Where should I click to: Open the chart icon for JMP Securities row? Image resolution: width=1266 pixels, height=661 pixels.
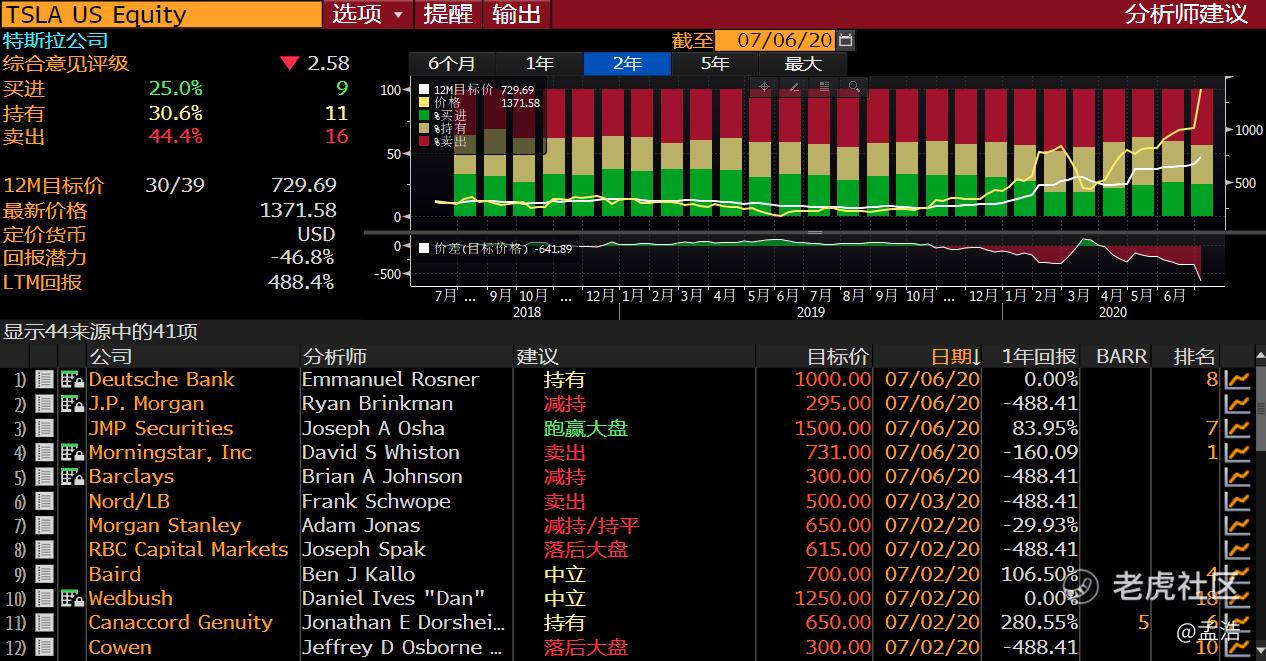pos(1238,429)
